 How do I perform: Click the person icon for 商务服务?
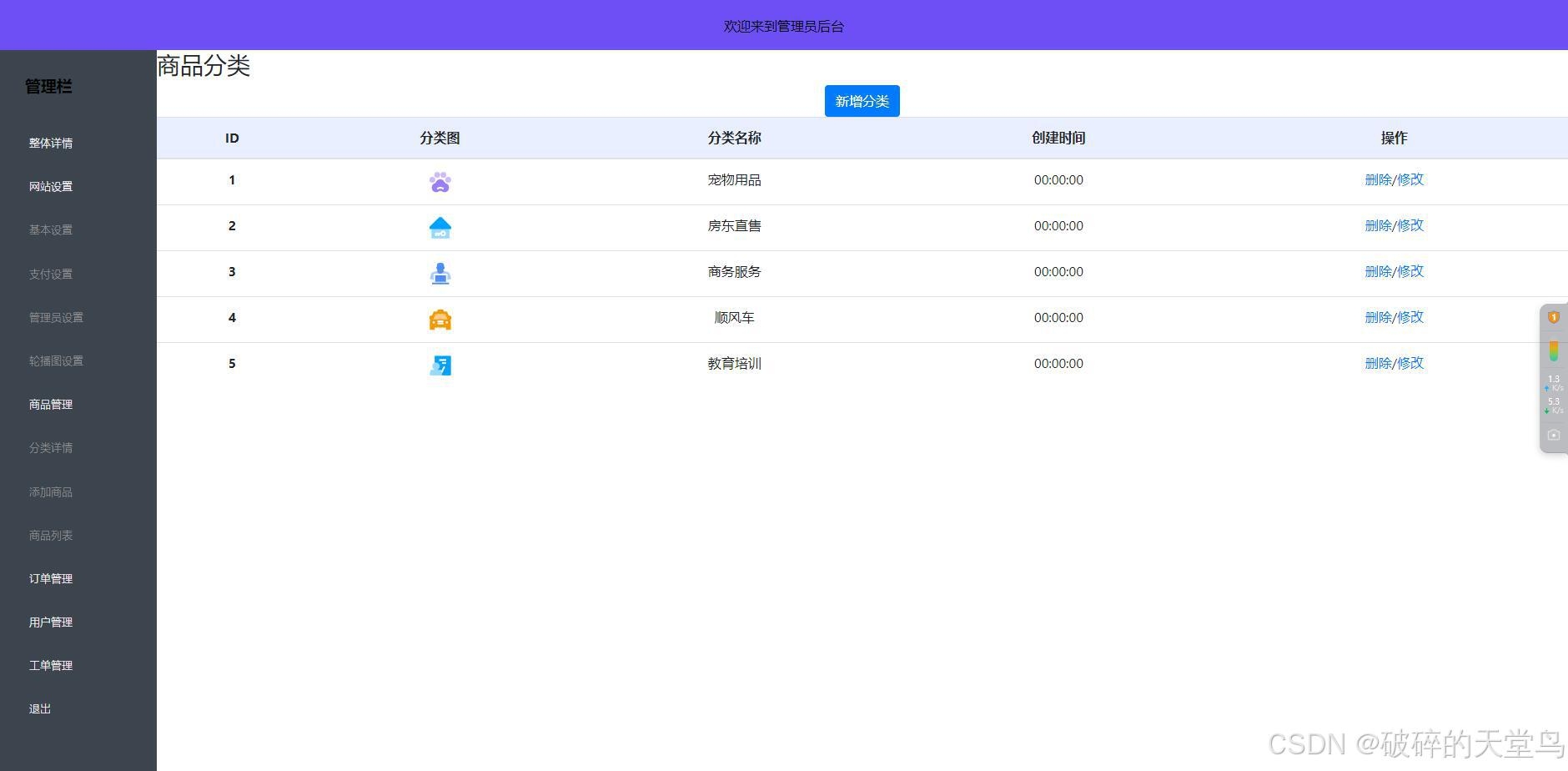coord(440,274)
